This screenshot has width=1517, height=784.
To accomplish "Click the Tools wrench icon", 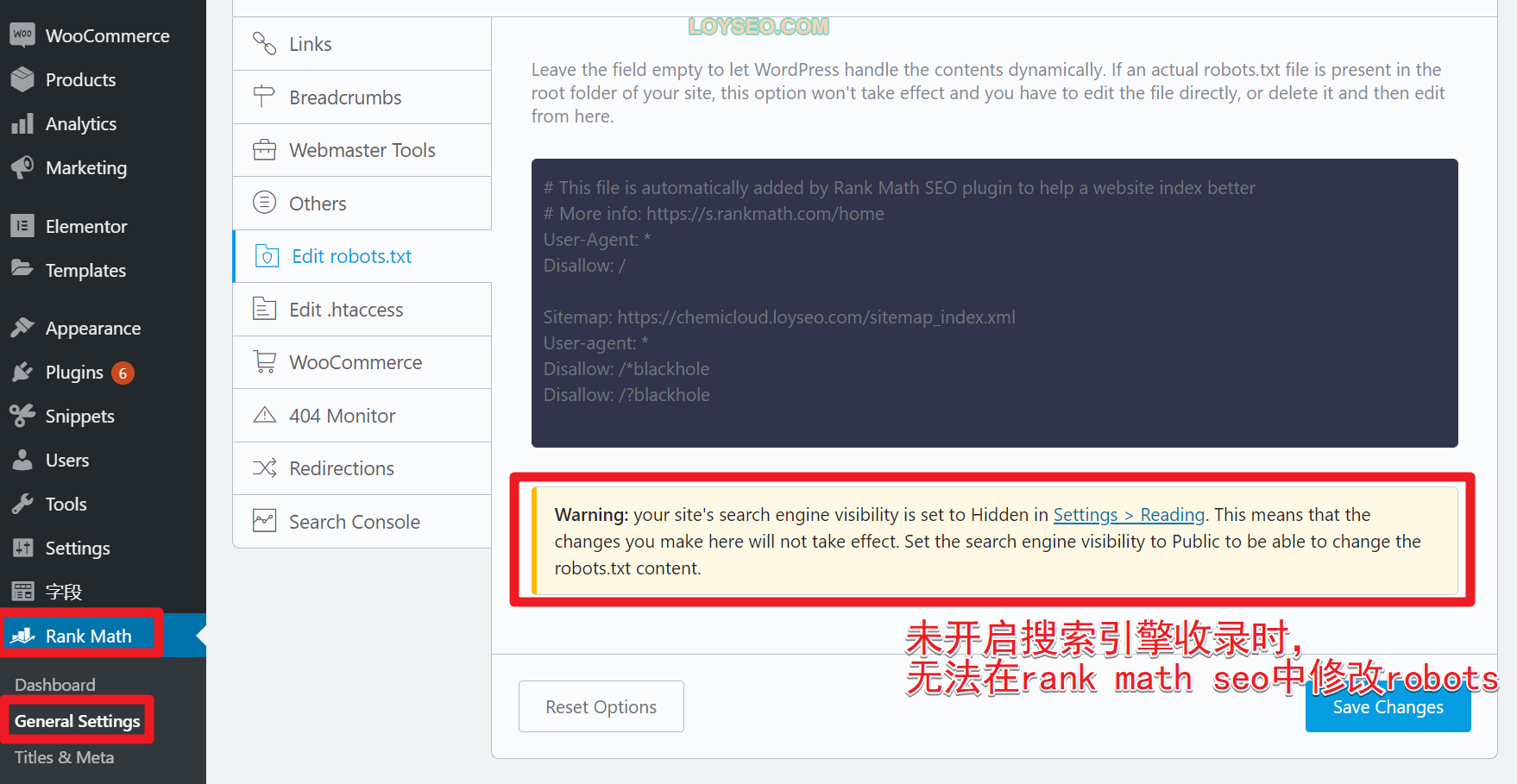I will point(22,504).
